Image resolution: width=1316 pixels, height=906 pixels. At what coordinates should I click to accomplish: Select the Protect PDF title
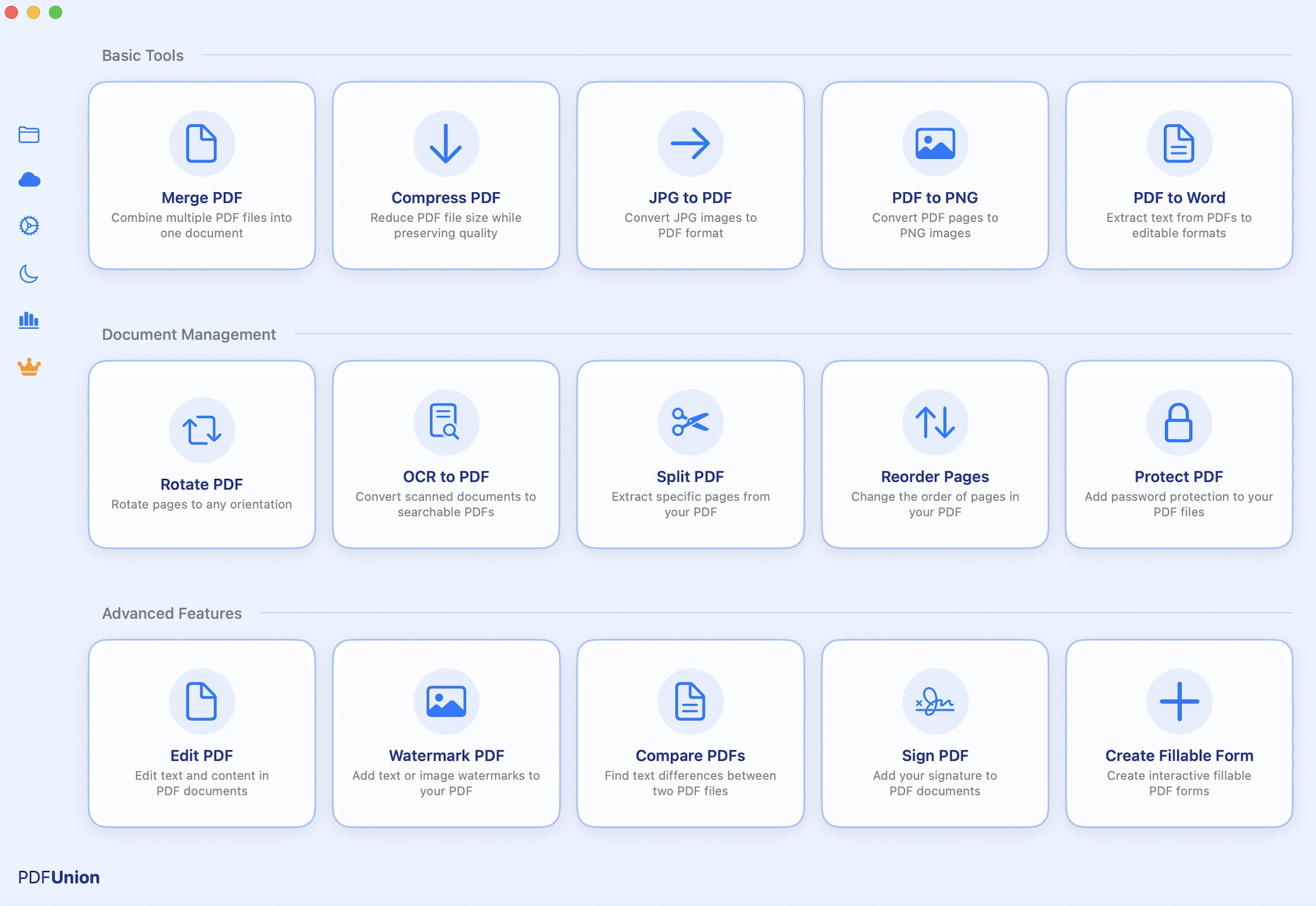pyautogui.click(x=1179, y=476)
